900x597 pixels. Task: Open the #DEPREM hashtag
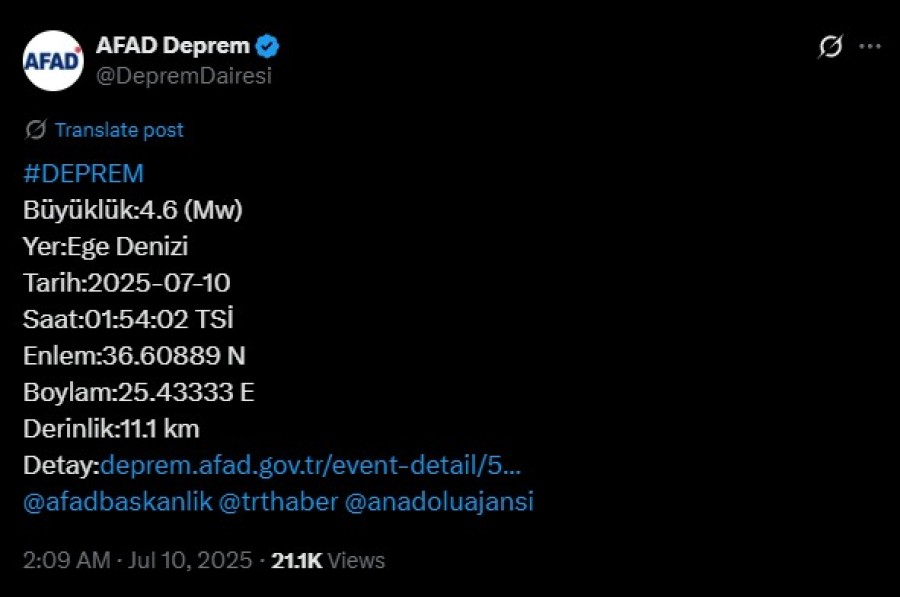[83, 173]
